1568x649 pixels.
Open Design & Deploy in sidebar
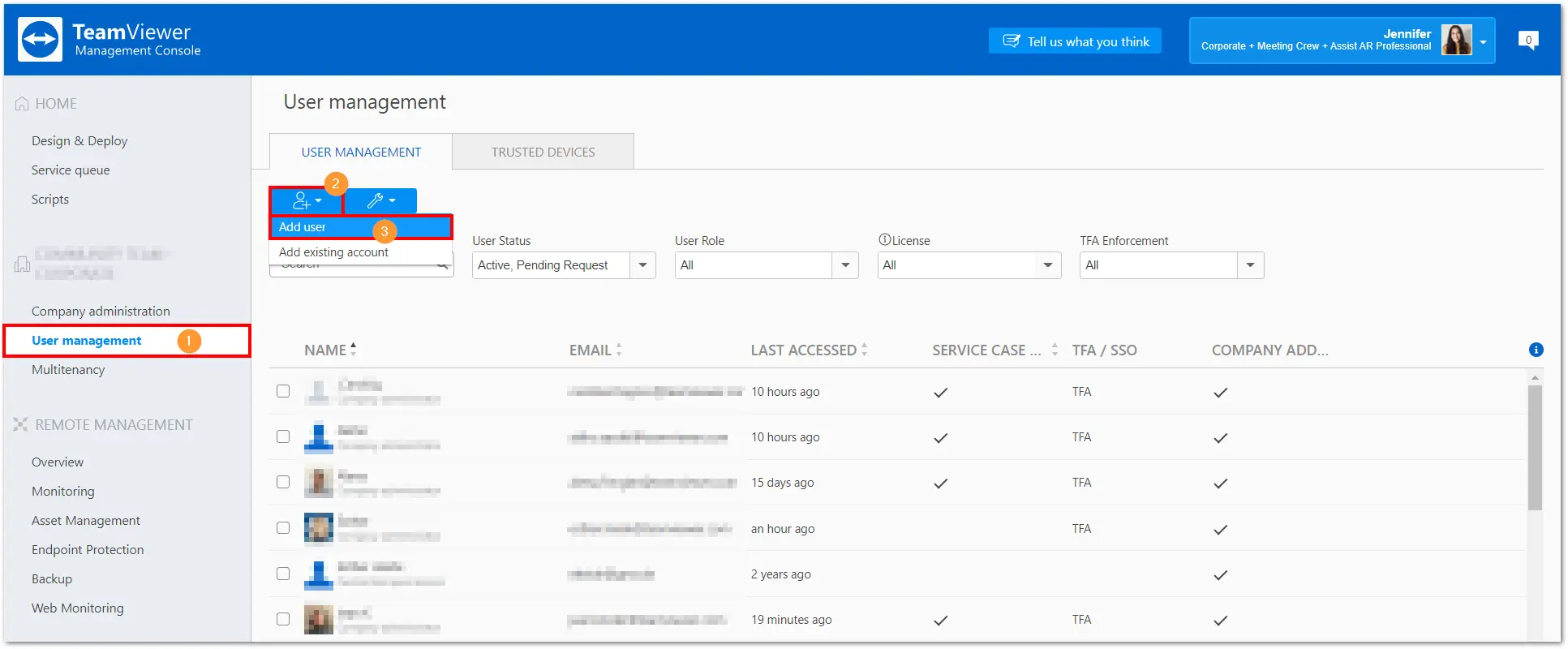click(x=79, y=140)
